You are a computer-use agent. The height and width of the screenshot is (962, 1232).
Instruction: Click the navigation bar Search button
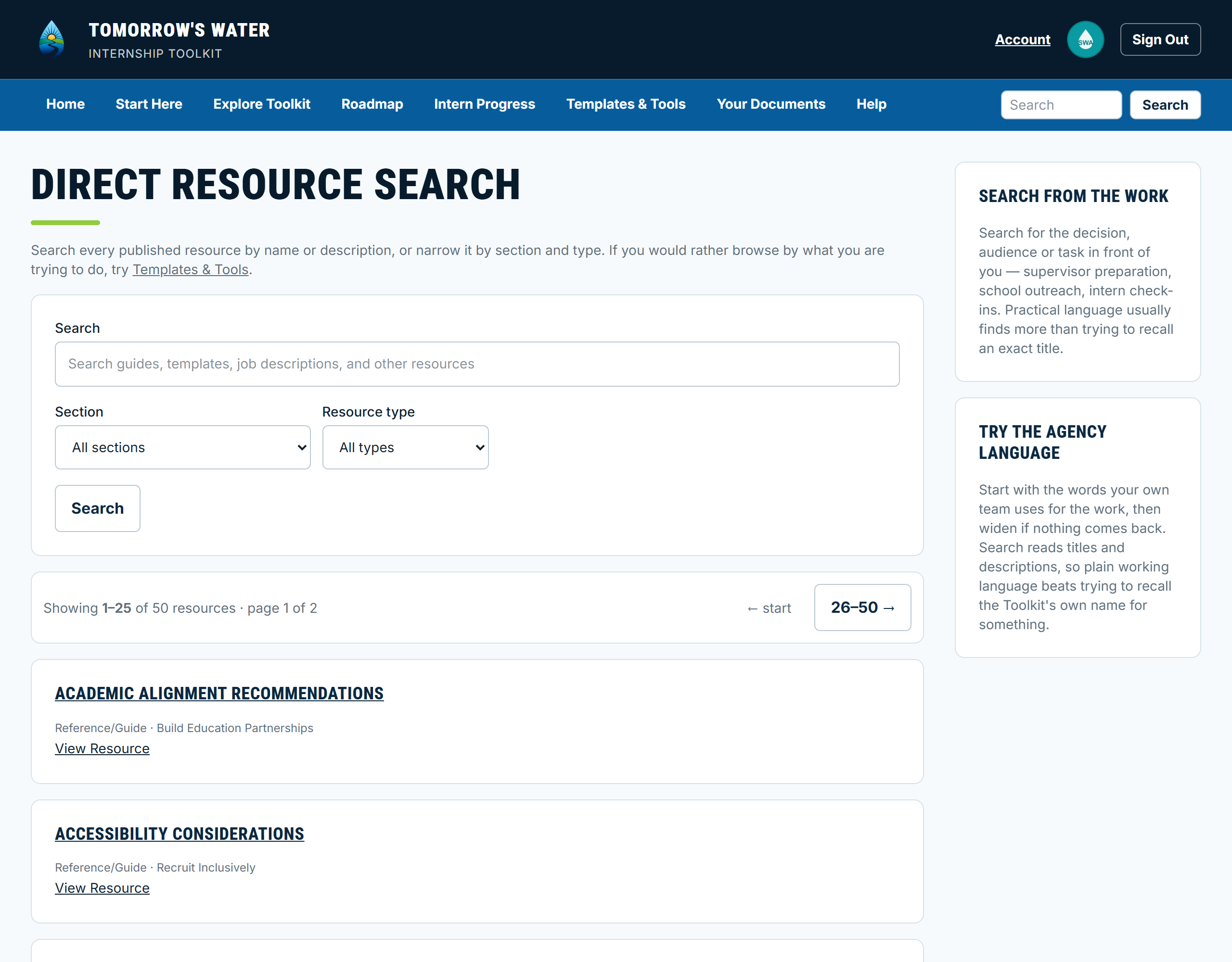[1165, 105]
